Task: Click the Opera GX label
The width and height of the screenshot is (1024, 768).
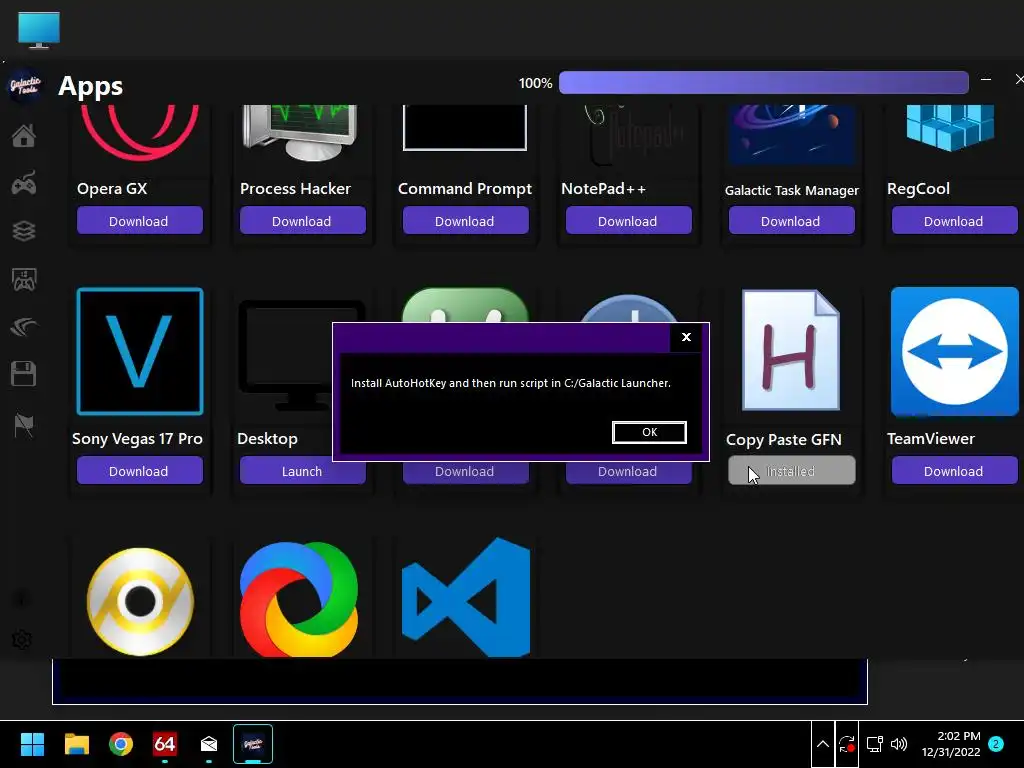Action: pyautogui.click(x=112, y=189)
